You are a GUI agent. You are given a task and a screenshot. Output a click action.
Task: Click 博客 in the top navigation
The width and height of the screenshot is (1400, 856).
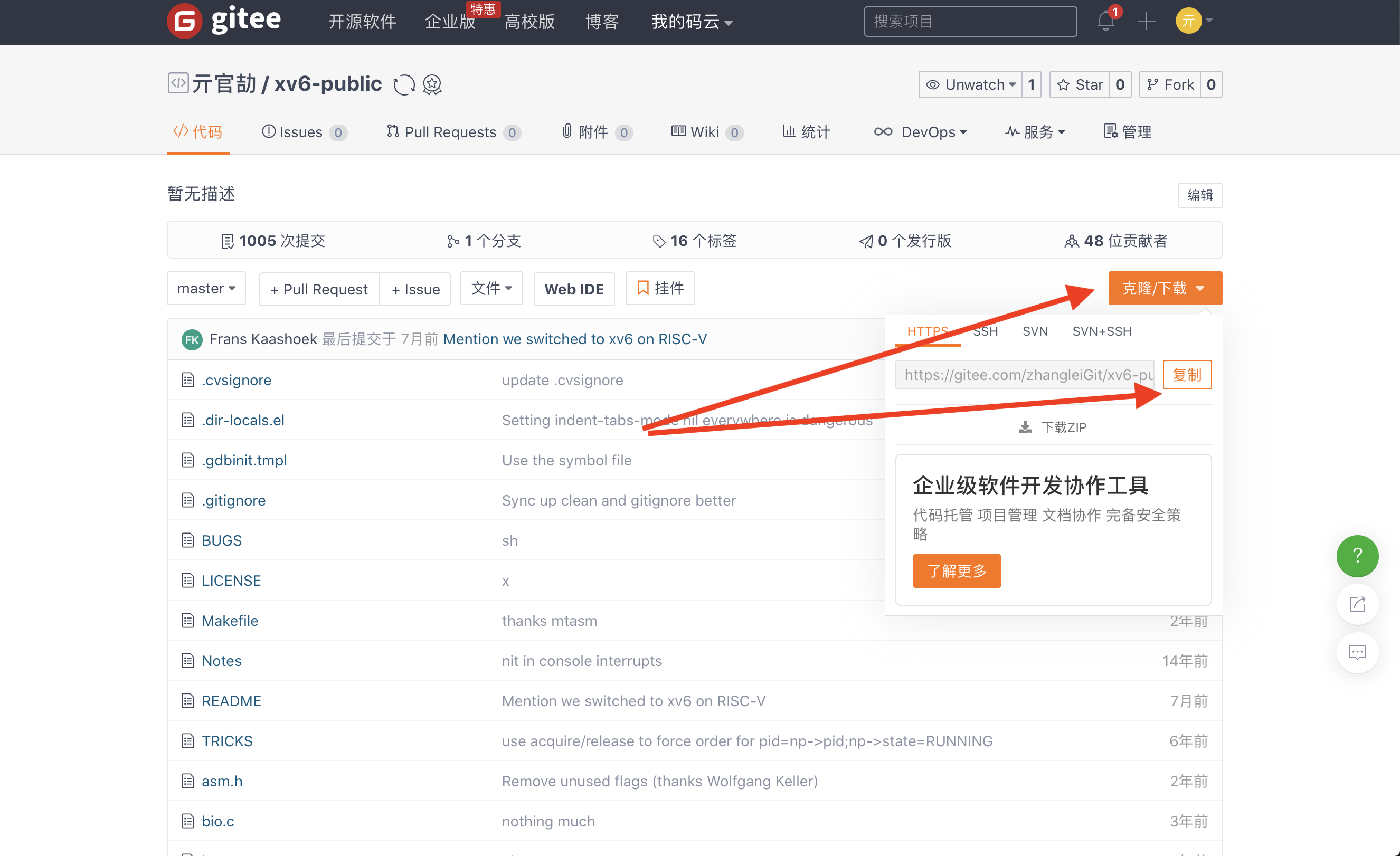pyautogui.click(x=602, y=22)
